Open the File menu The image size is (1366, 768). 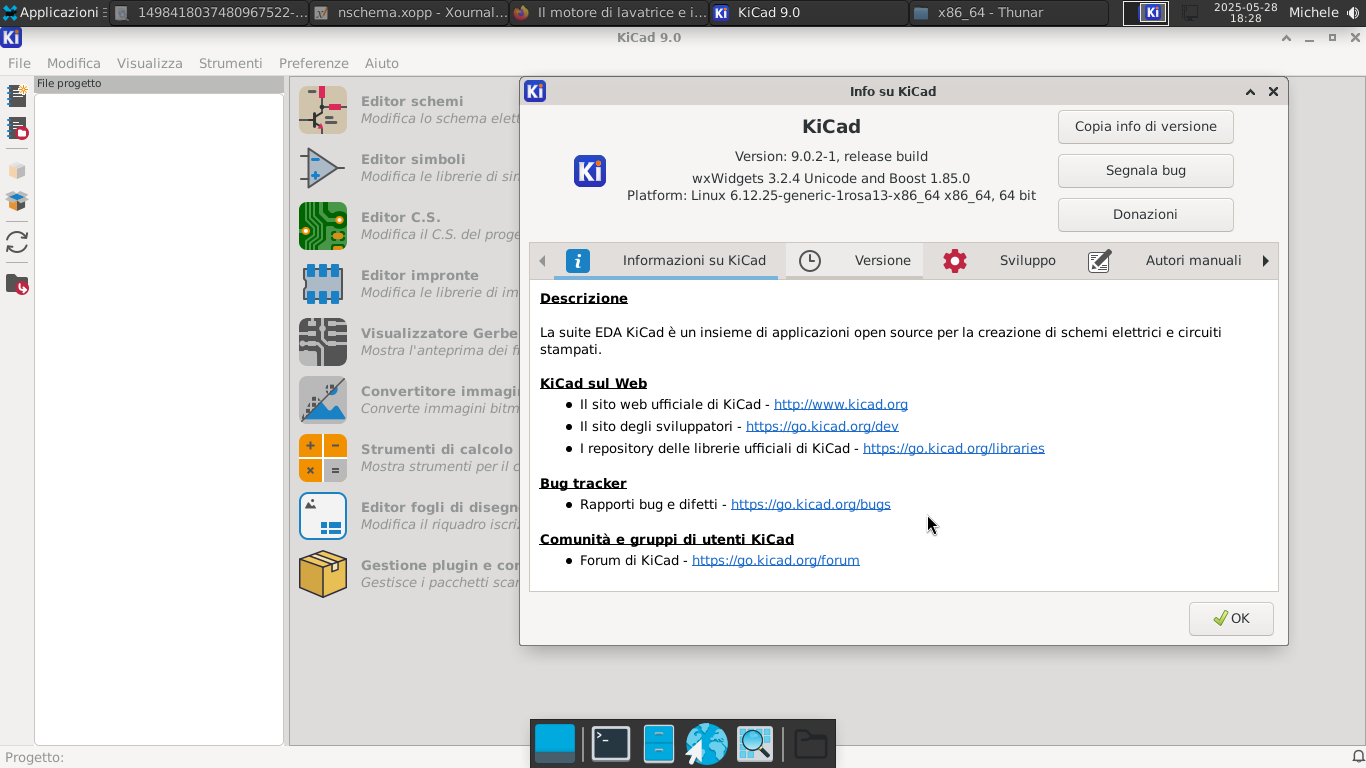click(19, 63)
